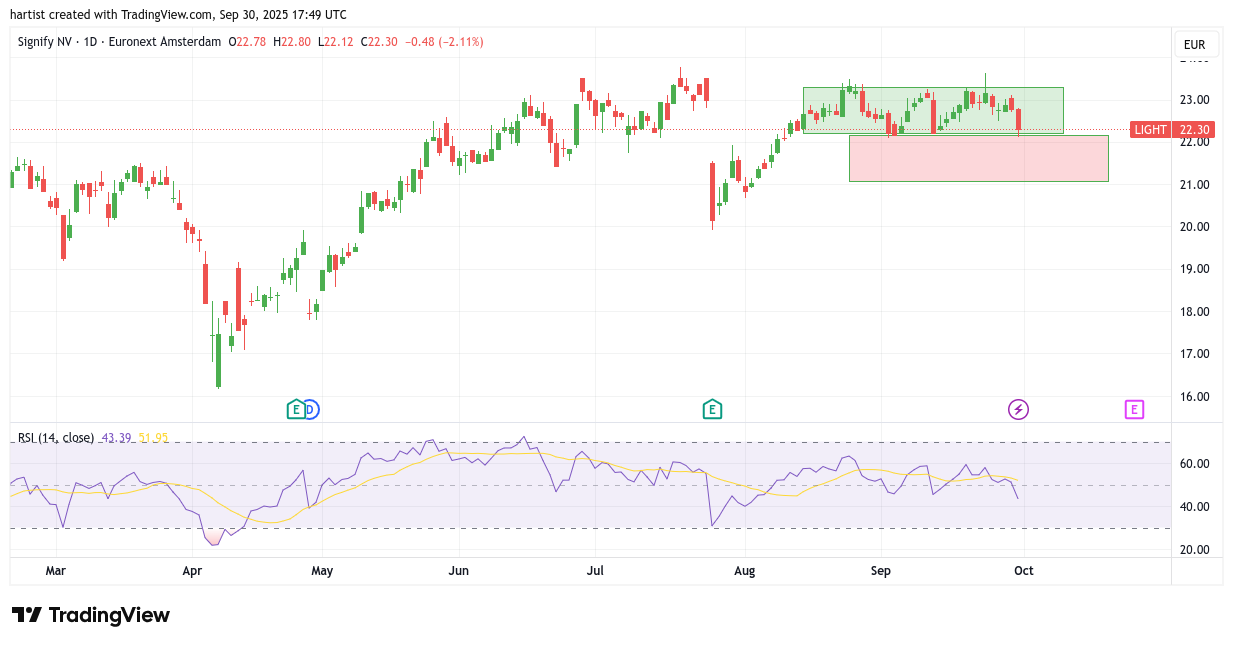The image size is (1233, 645).
Task: Click the 23.00 label on the price axis
Action: pos(1194,100)
